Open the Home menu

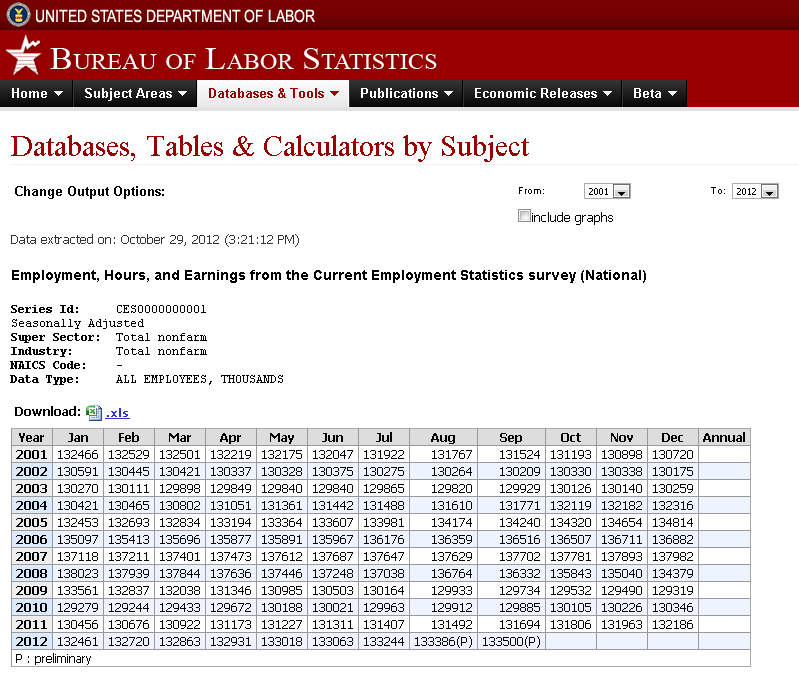(x=38, y=94)
